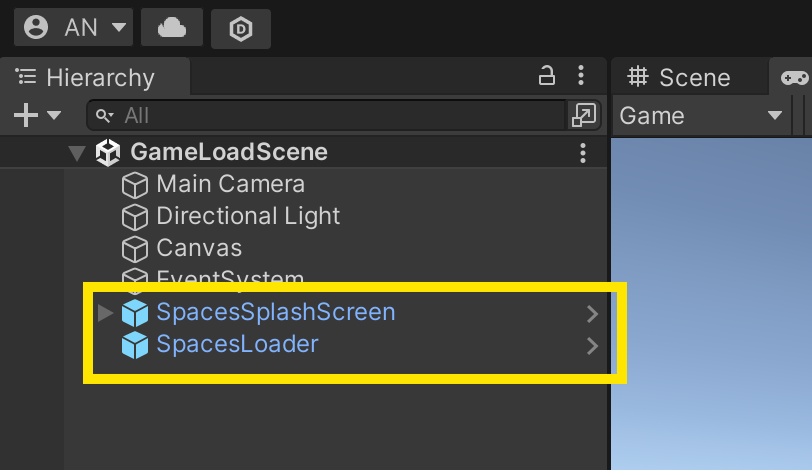
Task: Click the Unity Cloud icon button
Action: pyautogui.click(x=172, y=28)
